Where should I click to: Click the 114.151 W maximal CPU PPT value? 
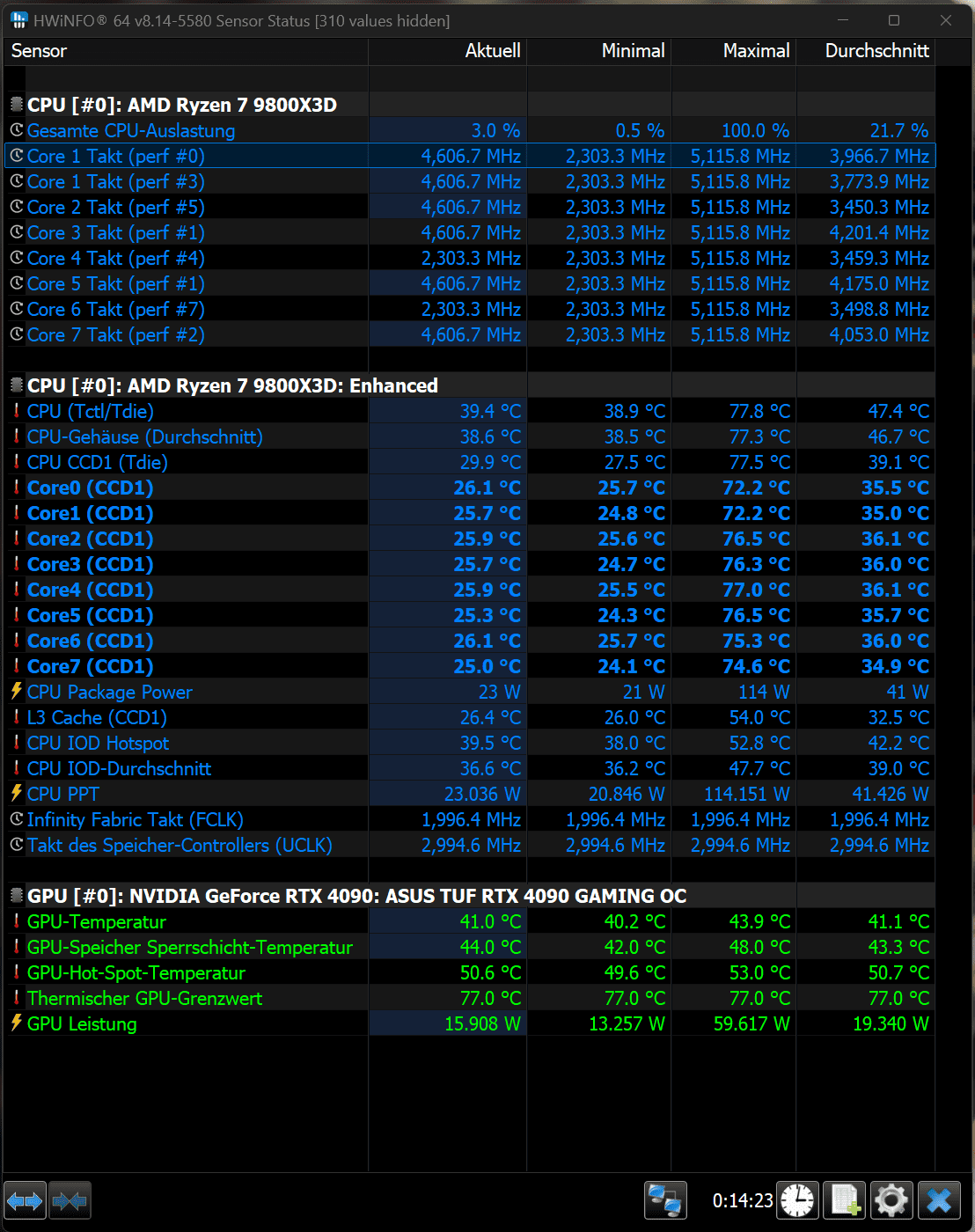(746, 794)
